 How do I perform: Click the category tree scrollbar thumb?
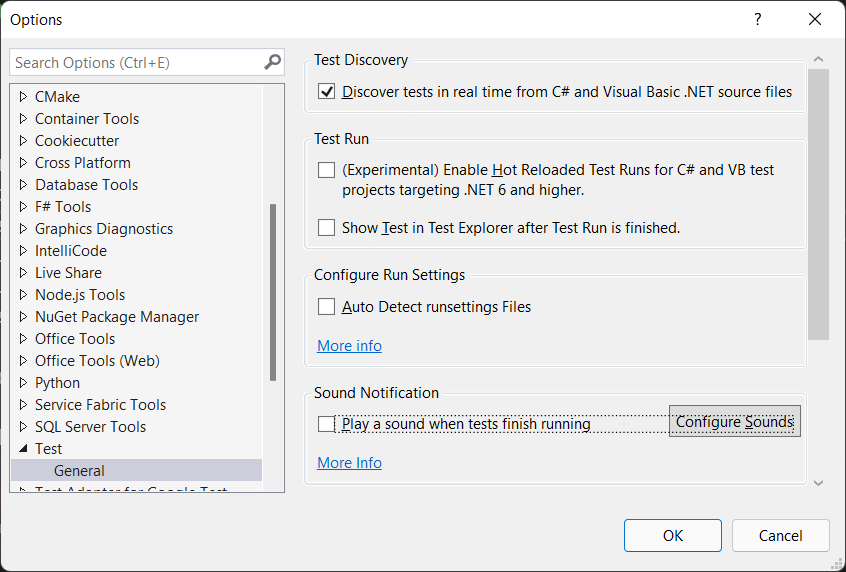273,292
